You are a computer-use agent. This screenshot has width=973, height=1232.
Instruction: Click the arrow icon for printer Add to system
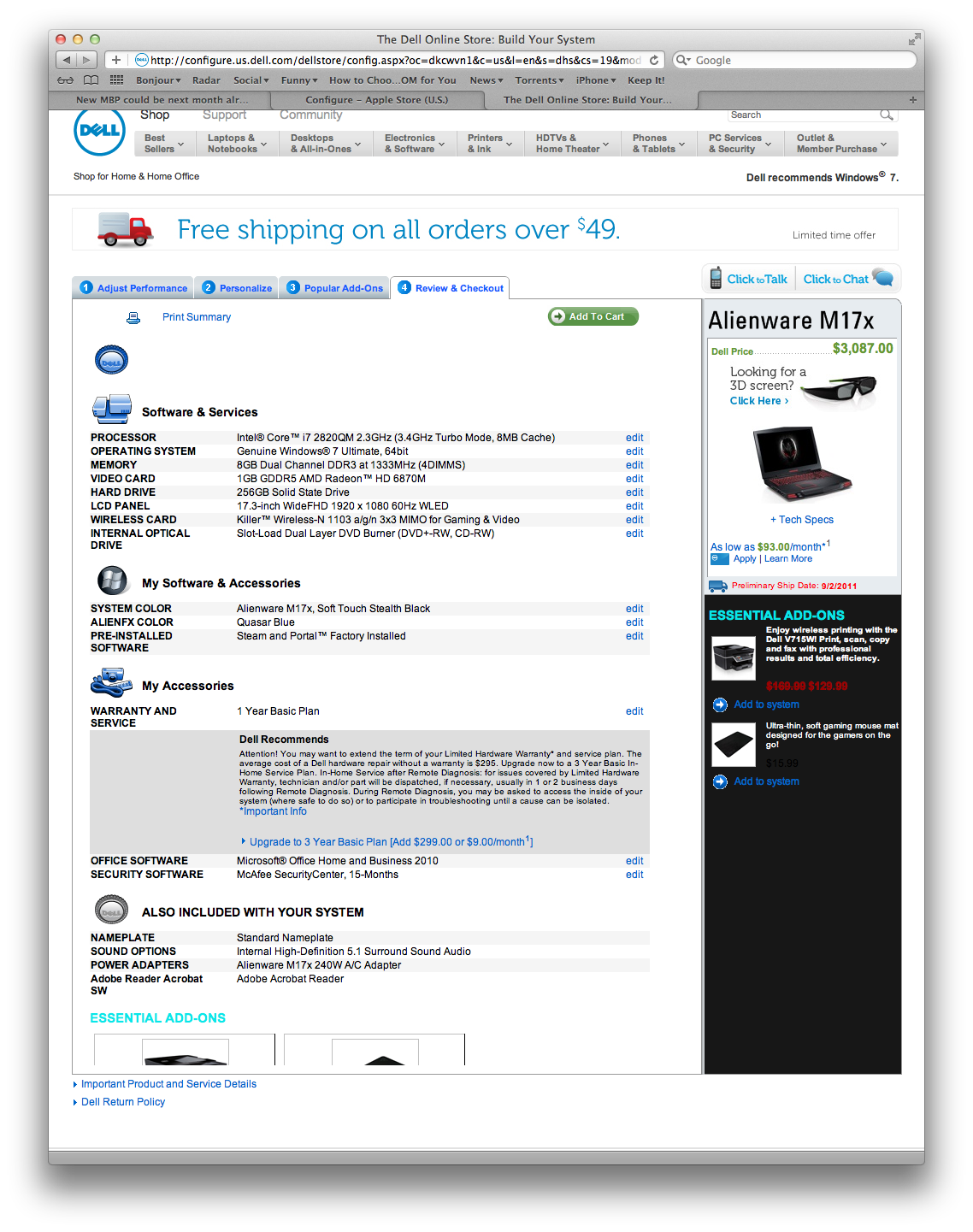pos(720,704)
